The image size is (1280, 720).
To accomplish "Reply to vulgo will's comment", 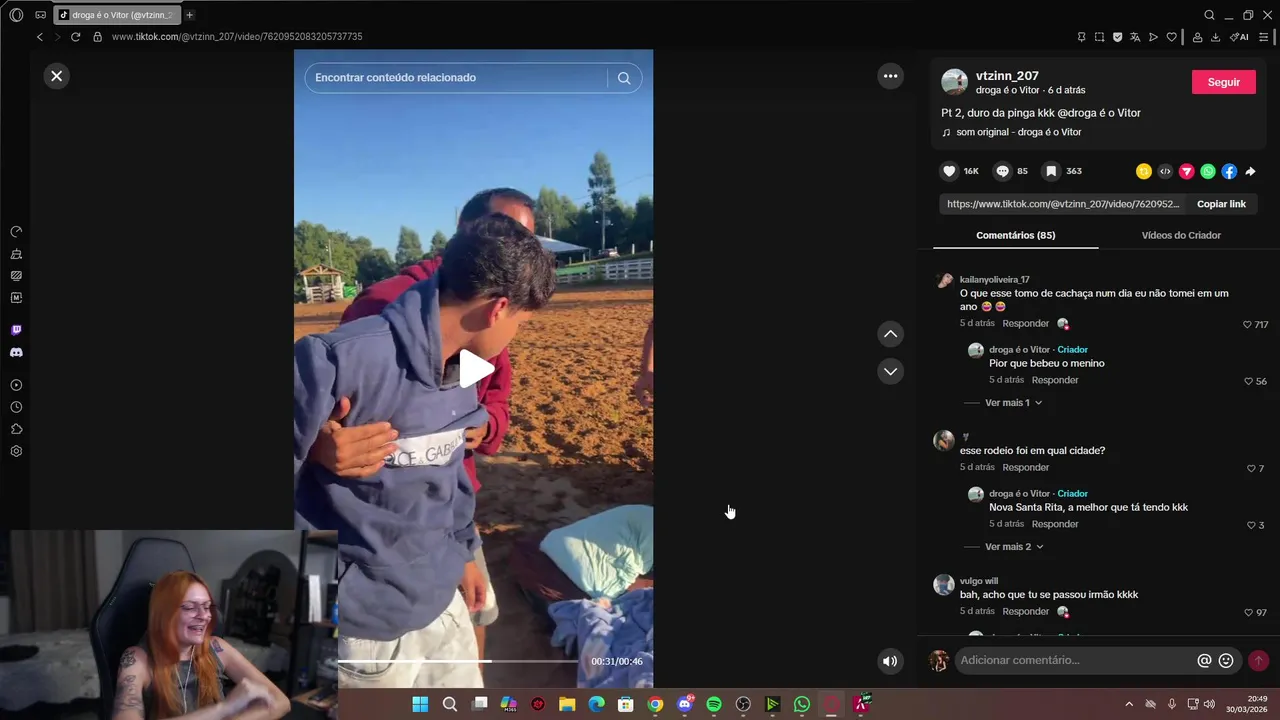I will point(1025,612).
